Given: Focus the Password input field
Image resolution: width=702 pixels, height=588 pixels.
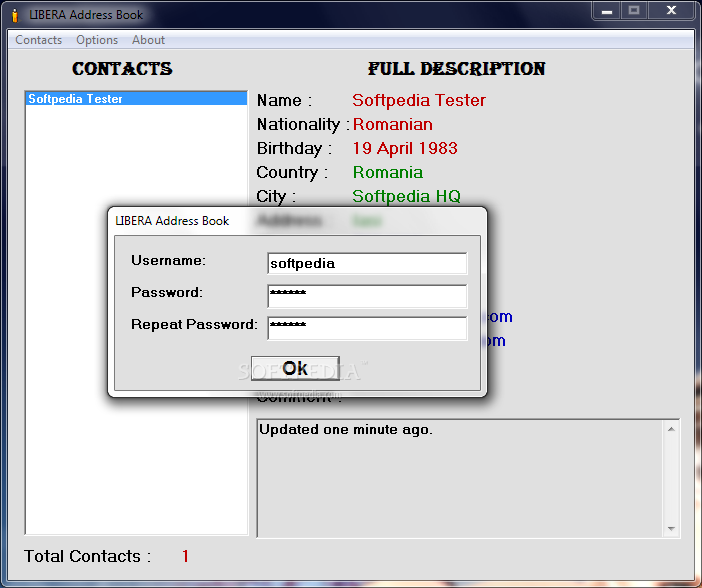Looking at the screenshot, I should [367, 296].
